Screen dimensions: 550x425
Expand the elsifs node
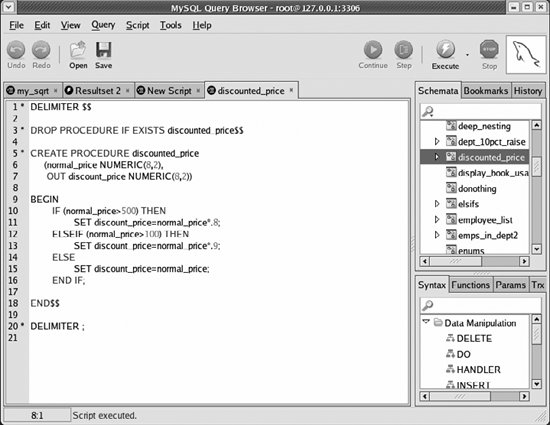click(x=437, y=203)
